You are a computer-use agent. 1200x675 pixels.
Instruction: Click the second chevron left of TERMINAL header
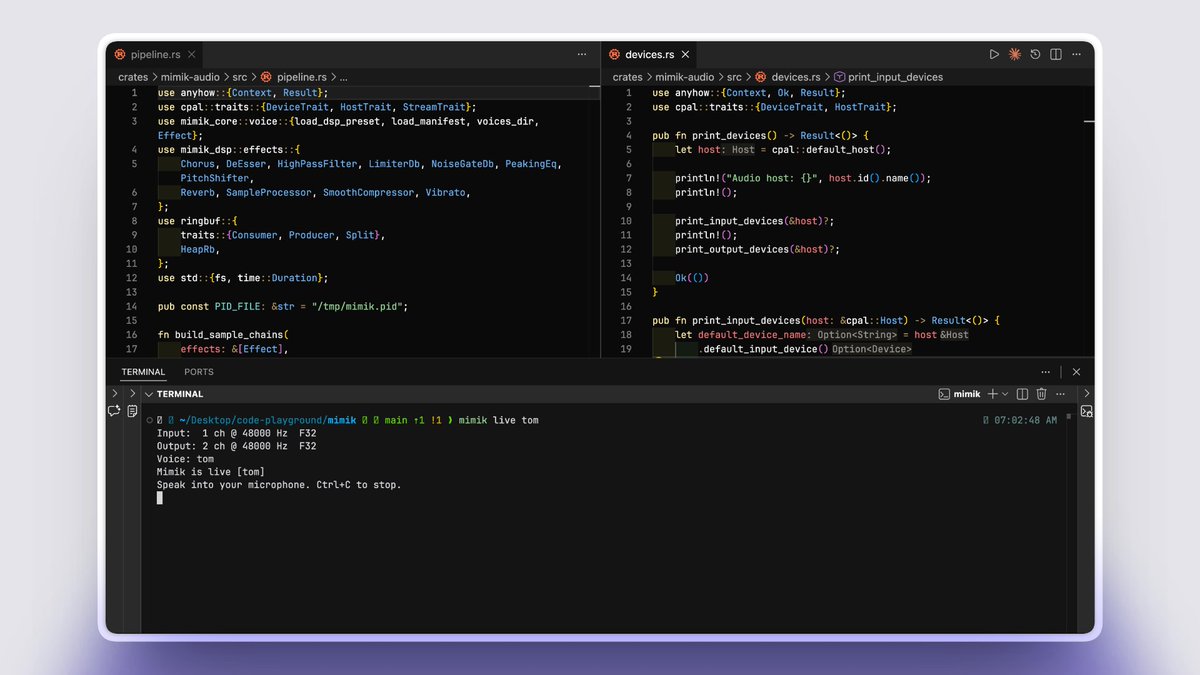tap(132, 394)
